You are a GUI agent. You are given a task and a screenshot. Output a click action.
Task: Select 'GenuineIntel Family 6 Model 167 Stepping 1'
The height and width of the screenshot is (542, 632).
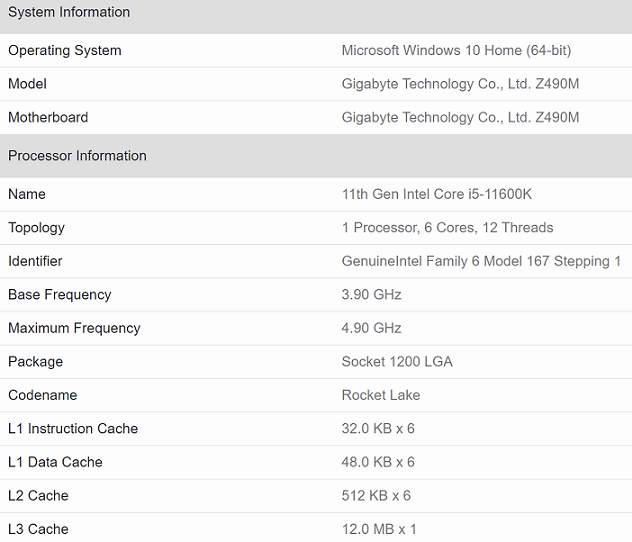point(481,261)
